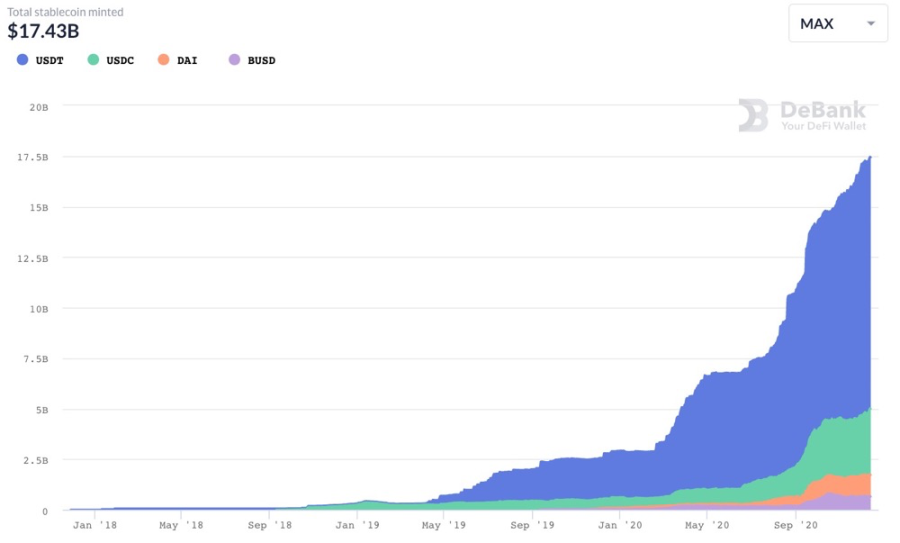900x543 pixels.
Task: Click the purple BUSD legend dot
Action: (x=235, y=60)
